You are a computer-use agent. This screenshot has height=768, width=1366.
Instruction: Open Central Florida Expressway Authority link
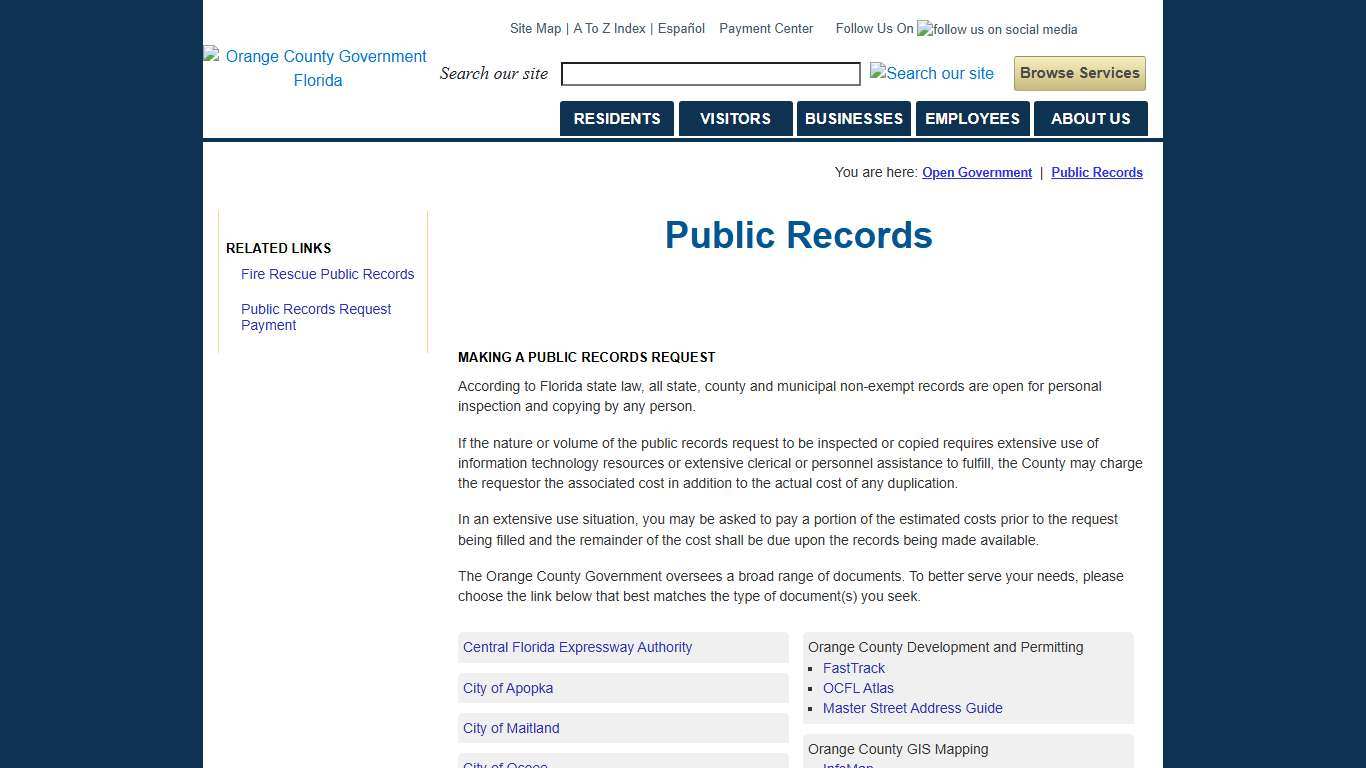click(x=577, y=647)
